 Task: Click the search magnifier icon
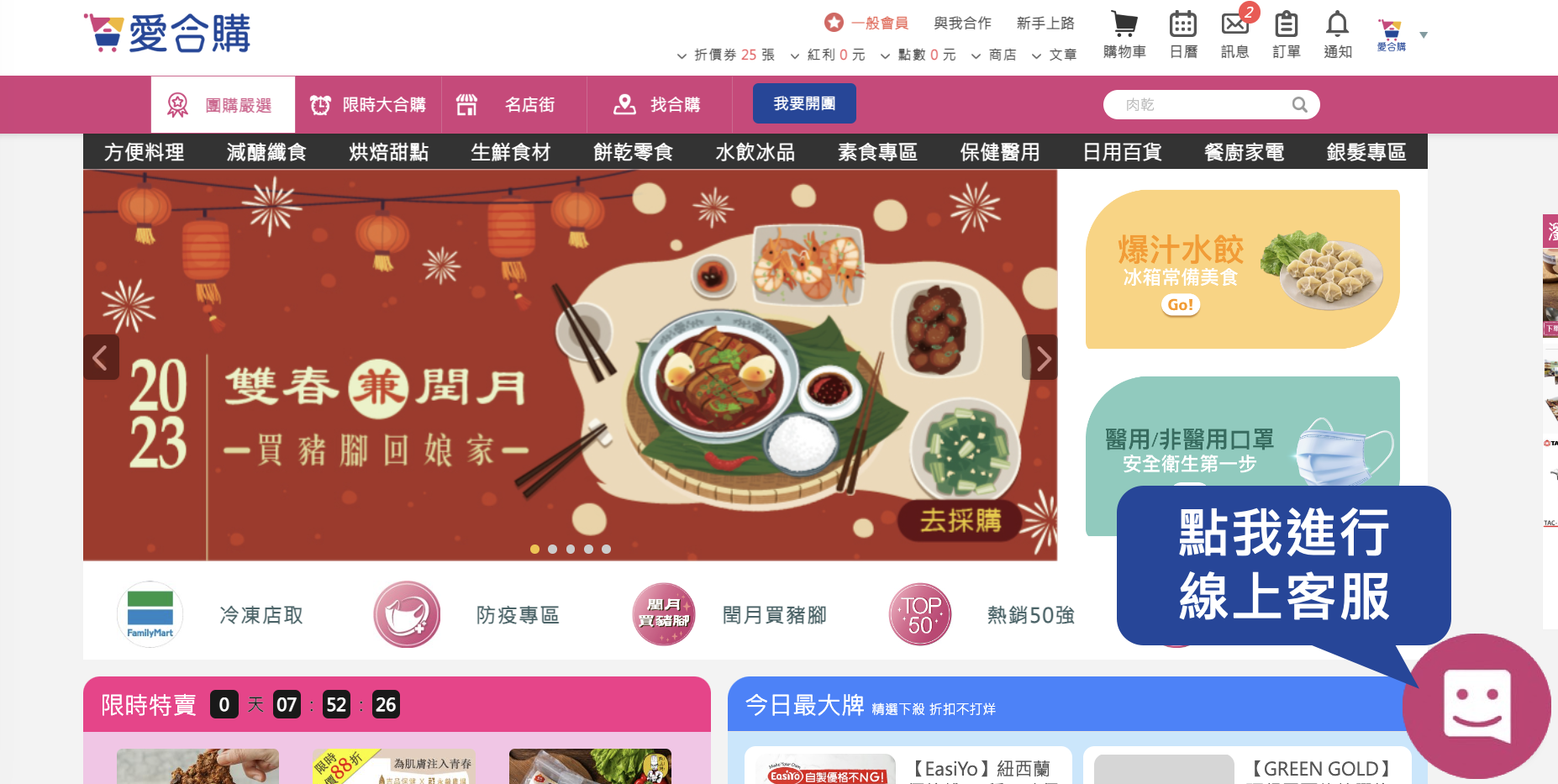(x=1299, y=105)
